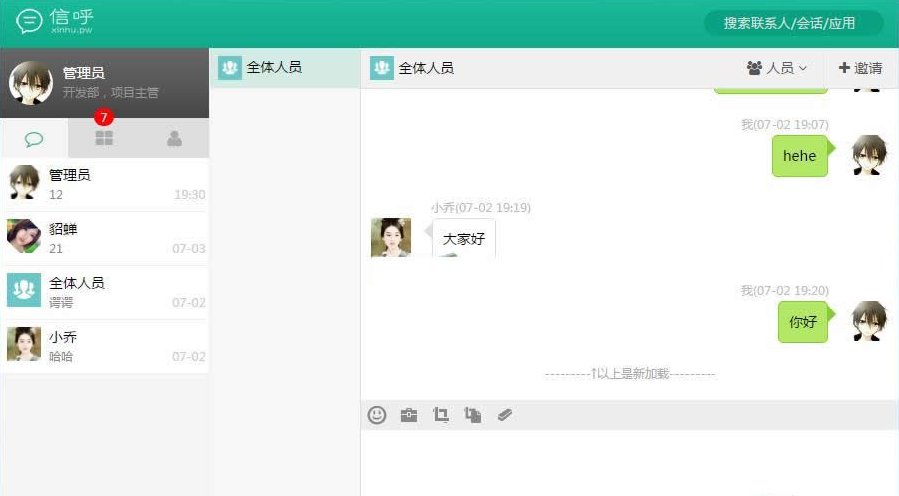Click the 开发部，项目主管 subtitle text
Image resolution: width=899 pixels, height=496 pixels.
tap(110, 92)
